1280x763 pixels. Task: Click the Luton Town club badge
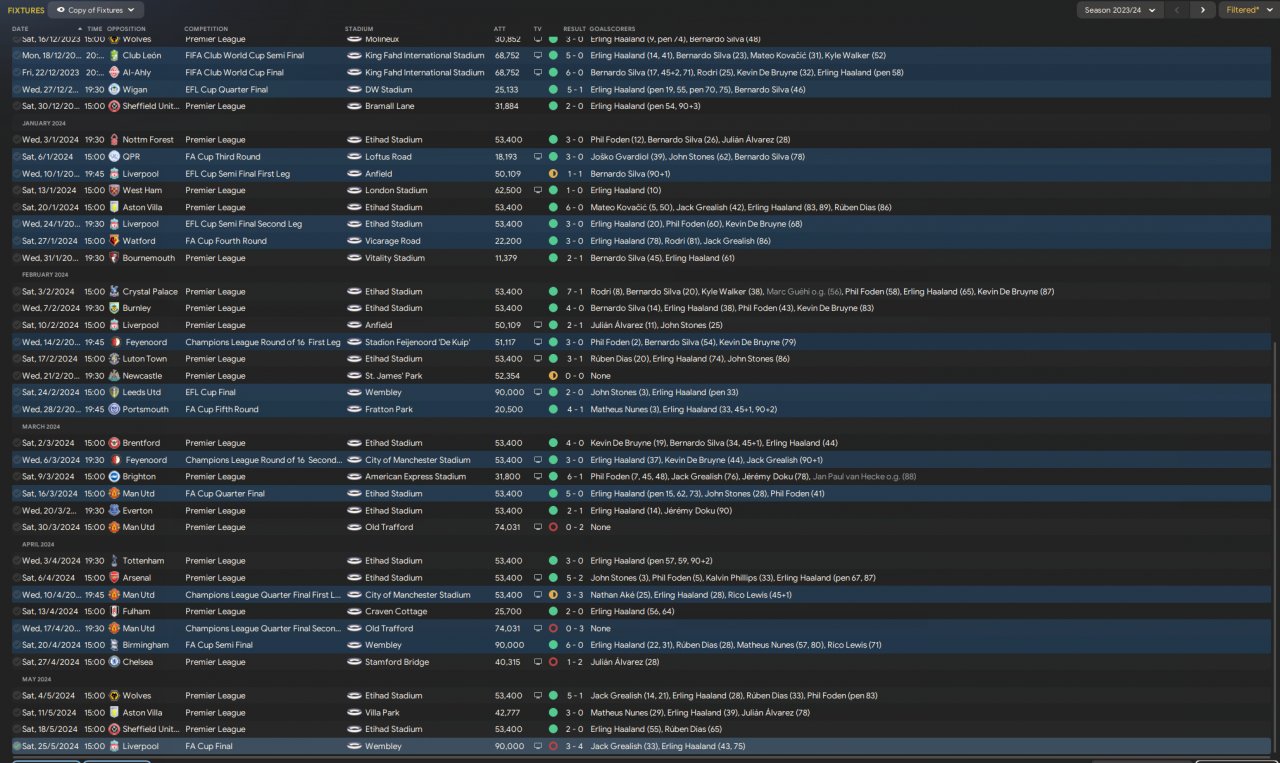point(114,359)
